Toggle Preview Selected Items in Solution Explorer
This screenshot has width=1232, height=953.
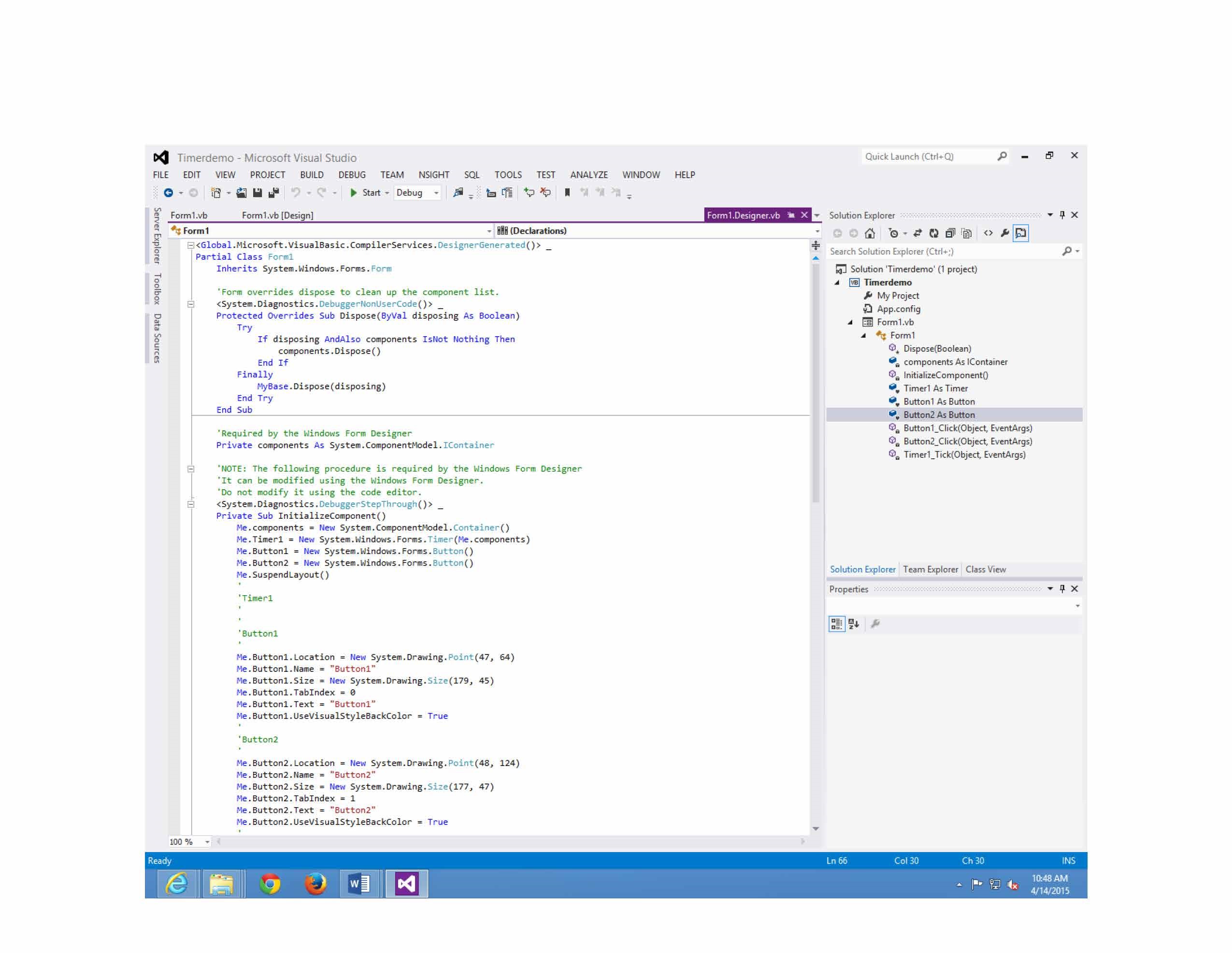point(1021,233)
